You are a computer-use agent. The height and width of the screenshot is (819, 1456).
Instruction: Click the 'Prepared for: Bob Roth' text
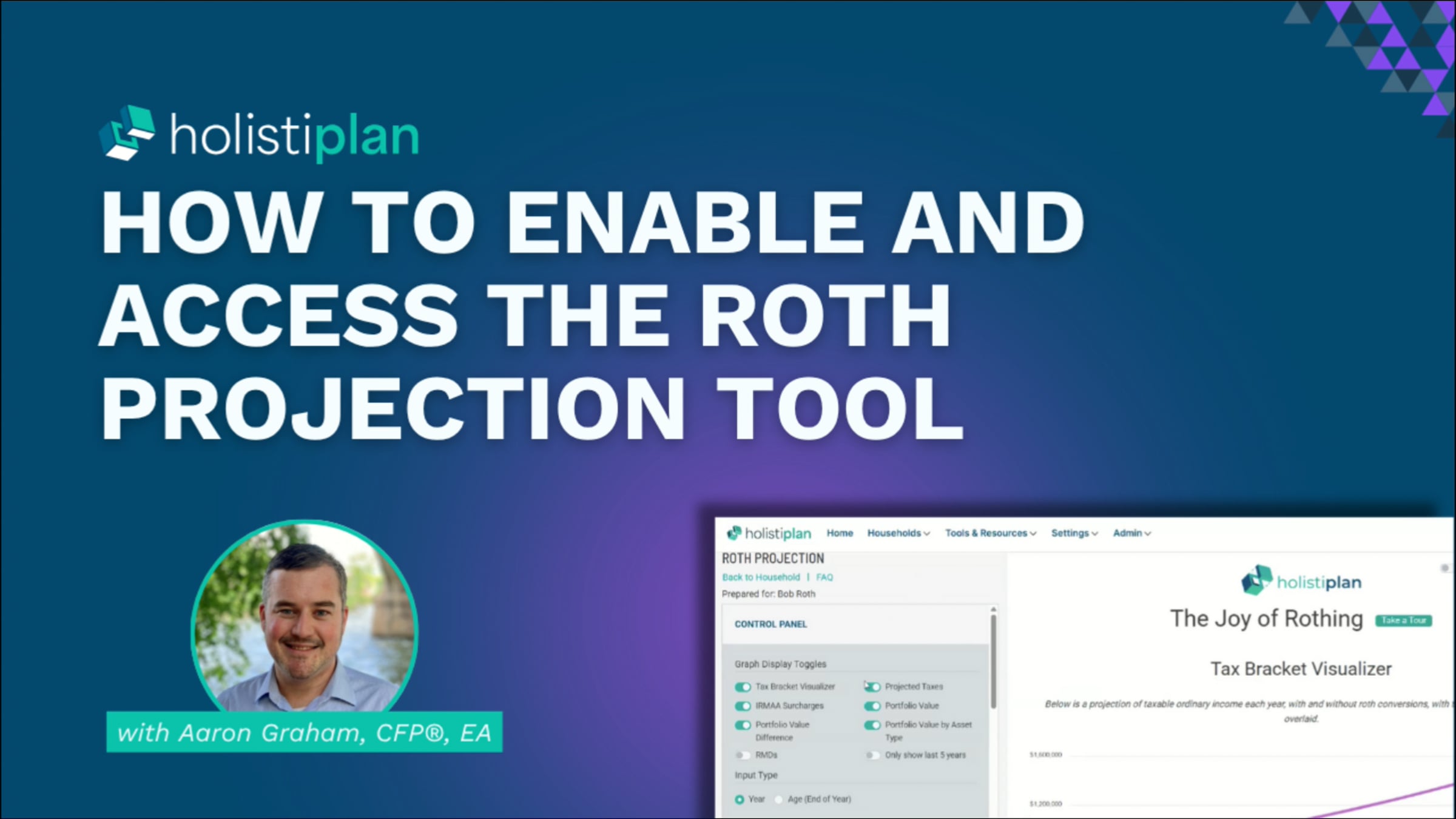769,594
